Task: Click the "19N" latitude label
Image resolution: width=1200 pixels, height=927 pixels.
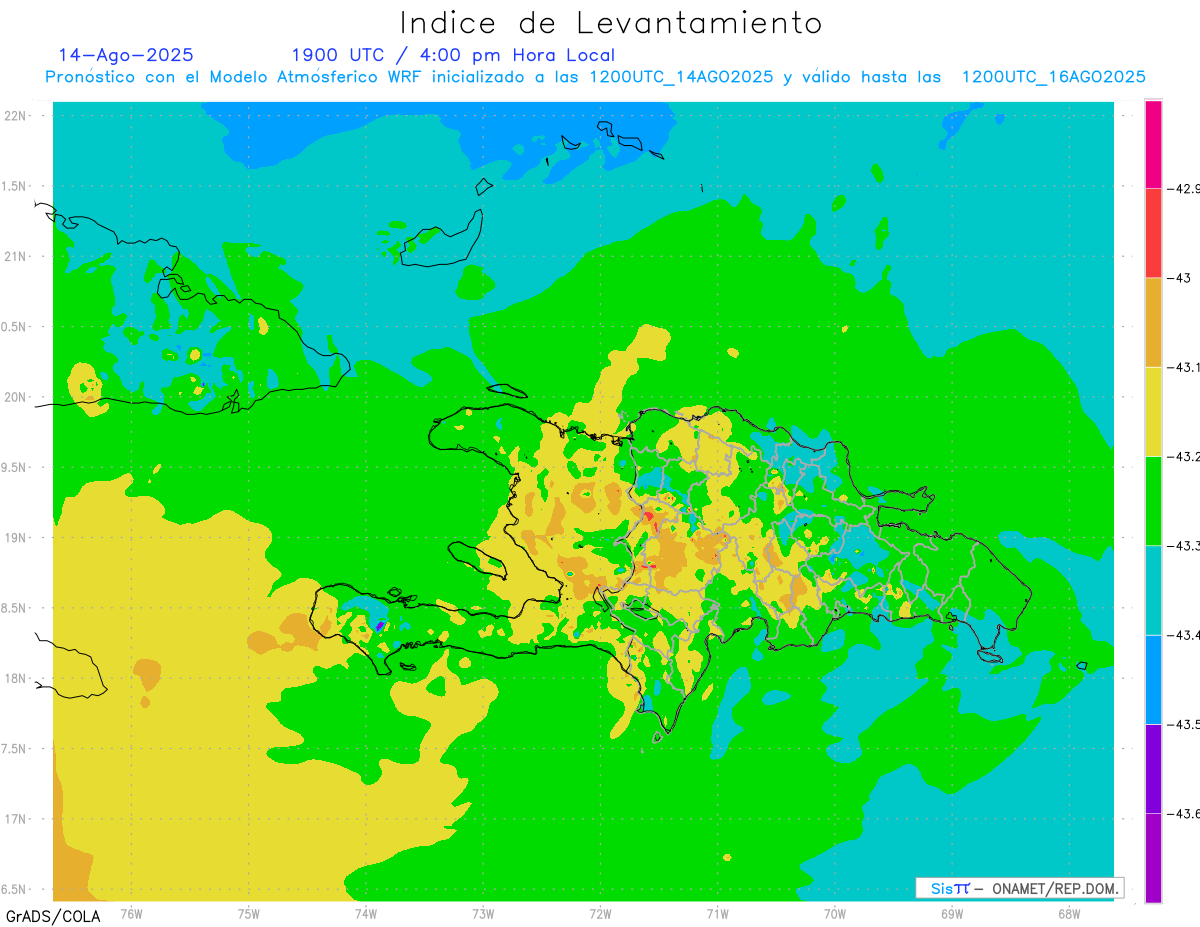Action: pyautogui.click(x=16, y=537)
